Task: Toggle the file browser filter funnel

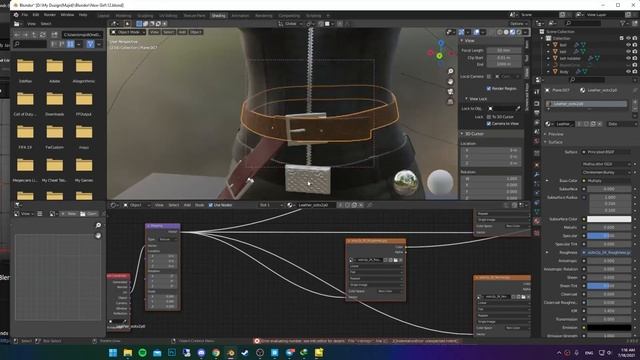Action: pos(91,44)
